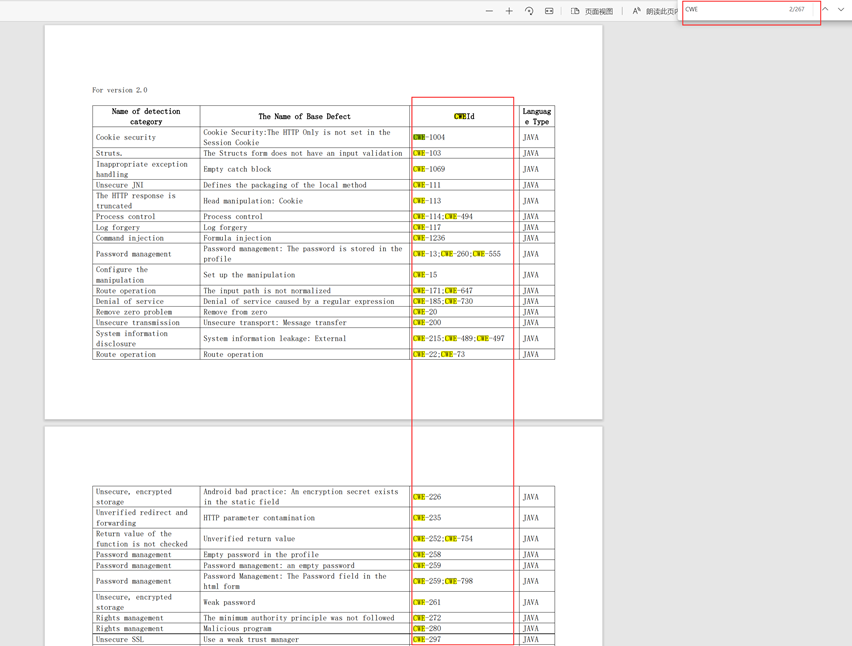Click the search field containing CWE
Viewport: 852px width, 646px height.
(735, 10)
